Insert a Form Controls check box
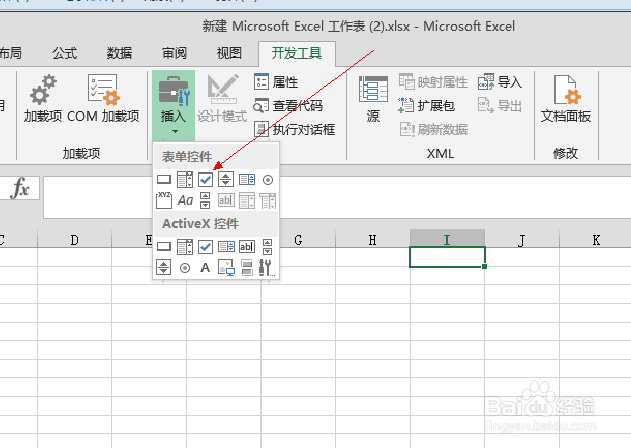Viewport: 631px width, 448px height. 205,180
